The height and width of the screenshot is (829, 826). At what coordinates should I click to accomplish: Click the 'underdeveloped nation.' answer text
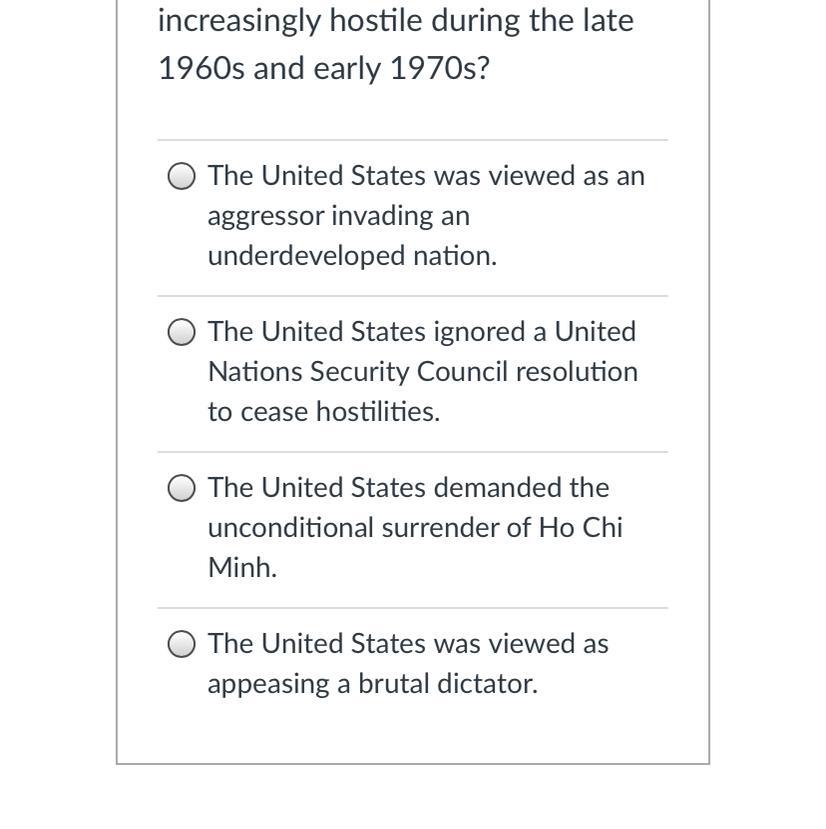352,256
